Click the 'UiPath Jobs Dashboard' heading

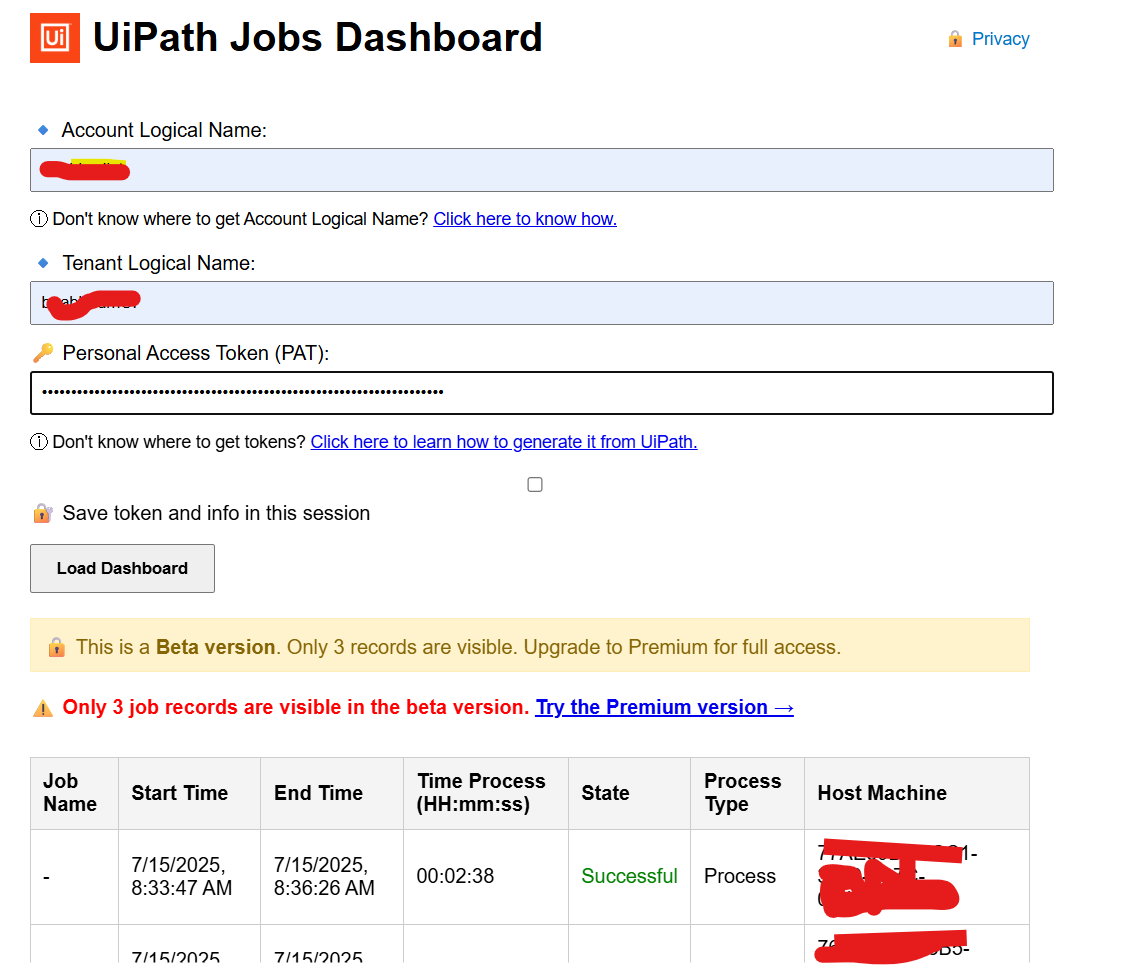(x=318, y=38)
